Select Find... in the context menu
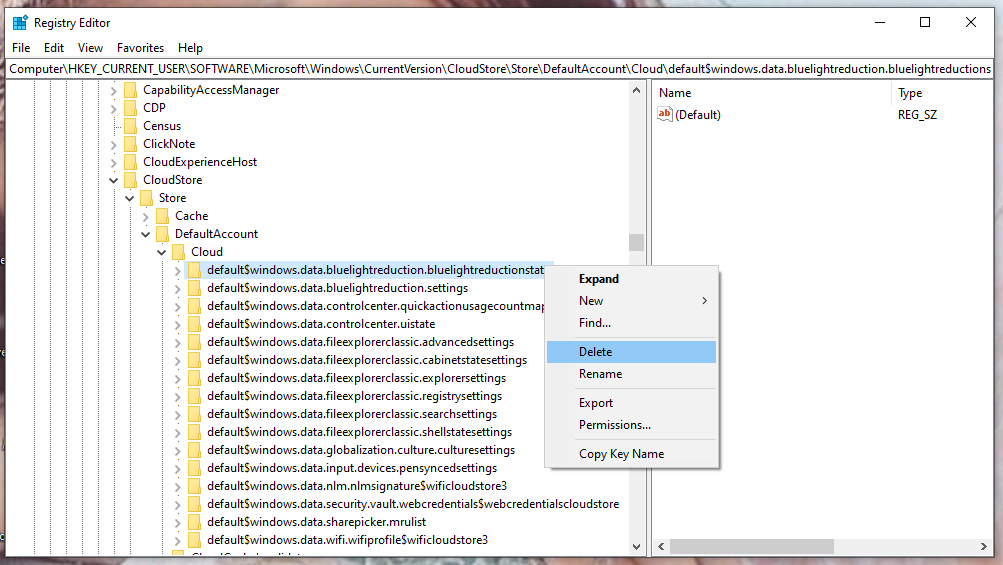Image resolution: width=1003 pixels, height=565 pixels. 631,323
